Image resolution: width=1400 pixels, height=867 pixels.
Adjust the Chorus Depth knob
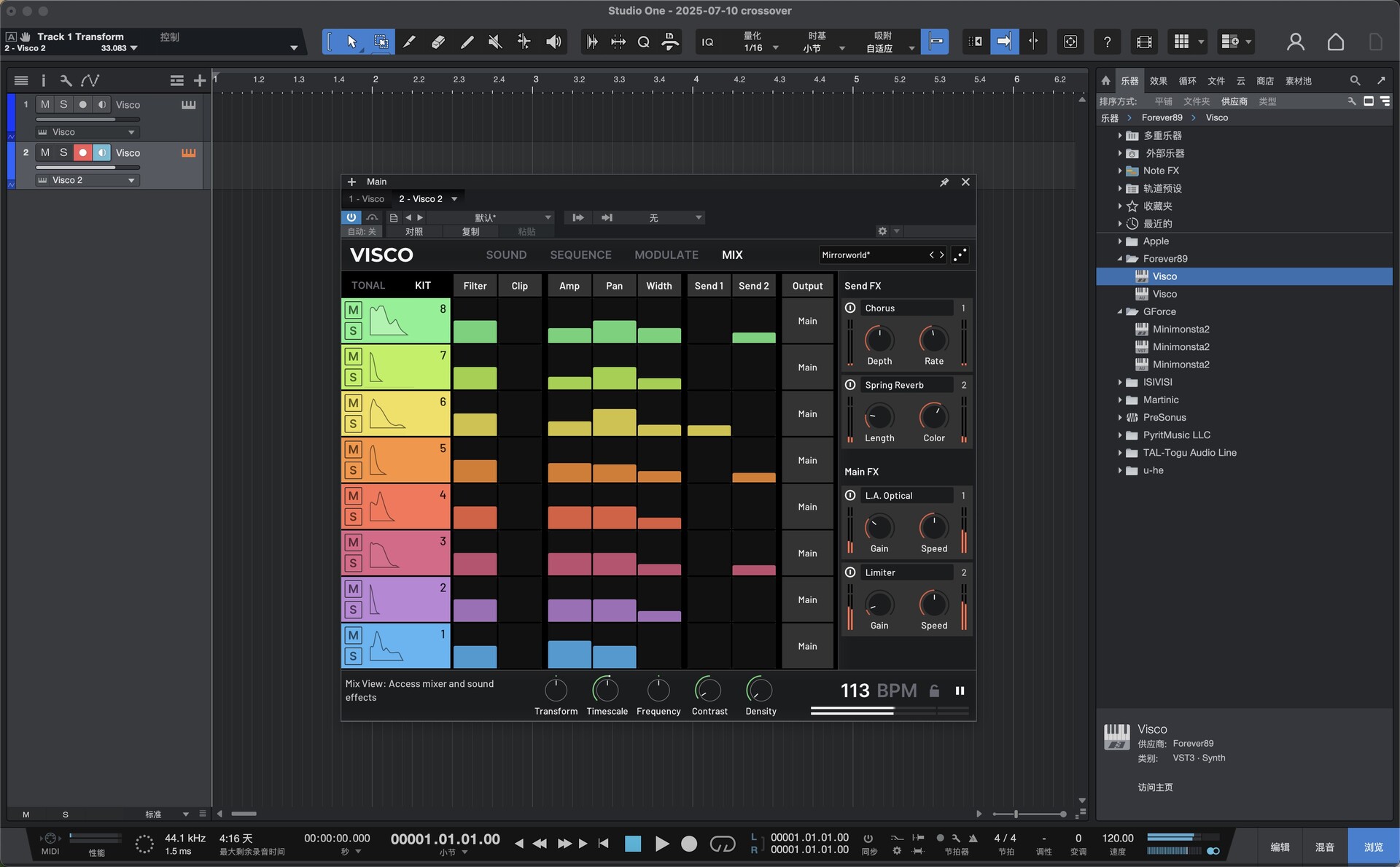tap(879, 339)
